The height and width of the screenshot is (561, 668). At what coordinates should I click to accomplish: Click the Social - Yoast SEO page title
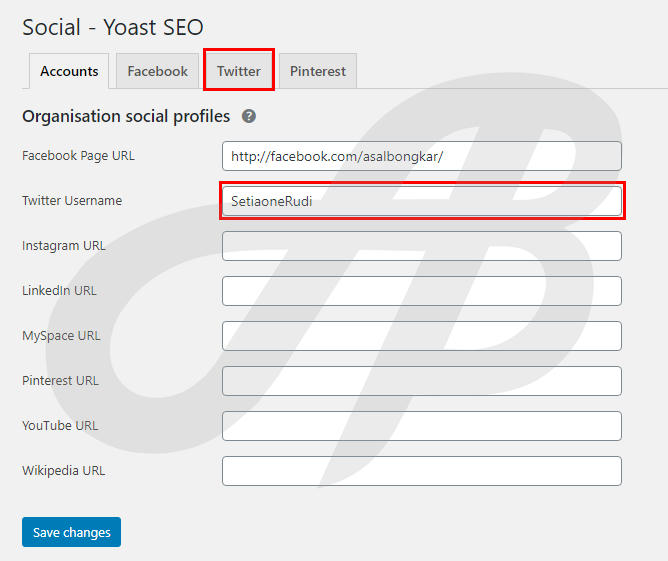tap(113, 27)
